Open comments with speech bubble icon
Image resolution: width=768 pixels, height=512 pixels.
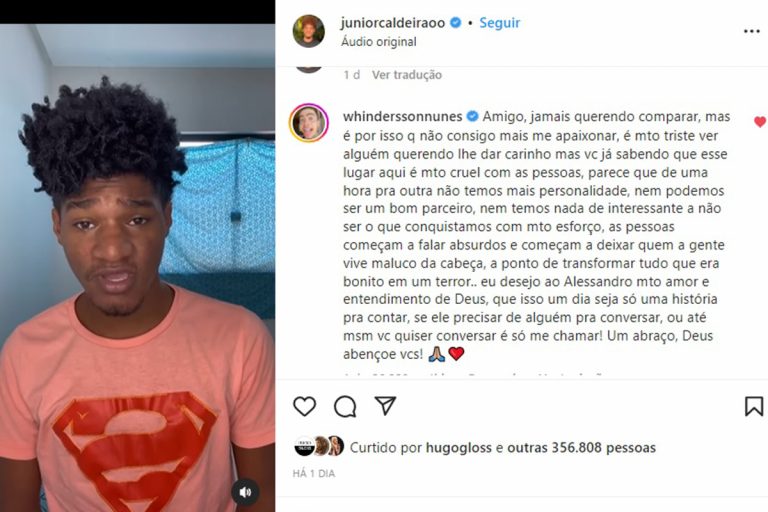click(x=345, y=406)
